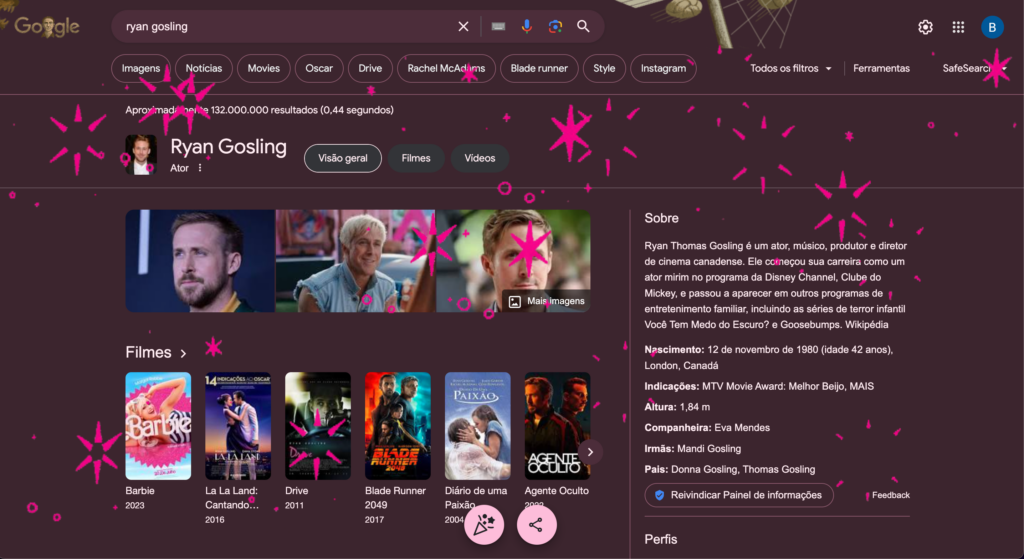Click the Feedback link

click(891, 495)
